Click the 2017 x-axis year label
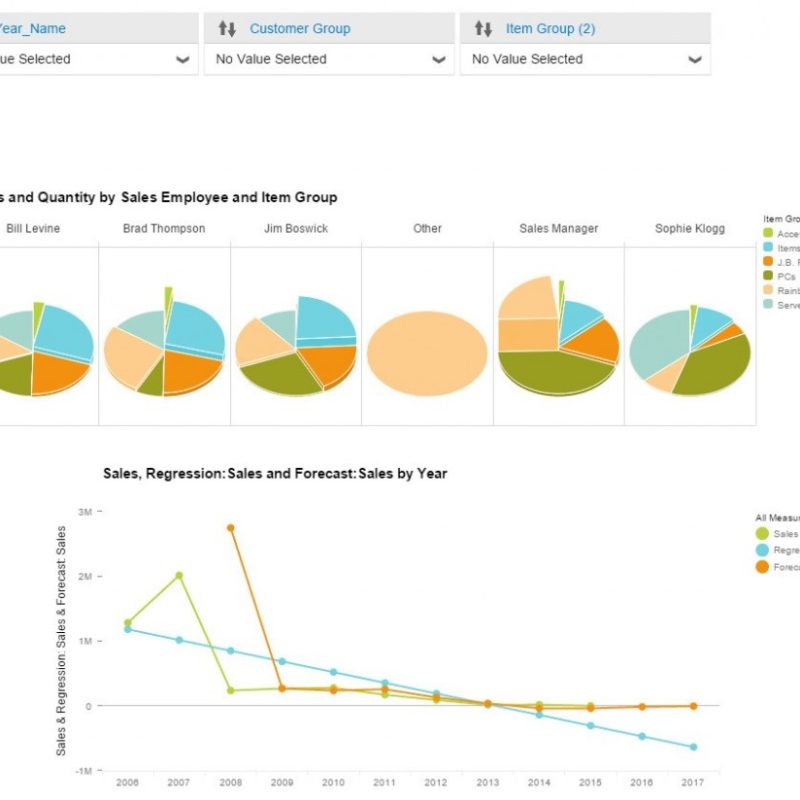 click(693, 782)
